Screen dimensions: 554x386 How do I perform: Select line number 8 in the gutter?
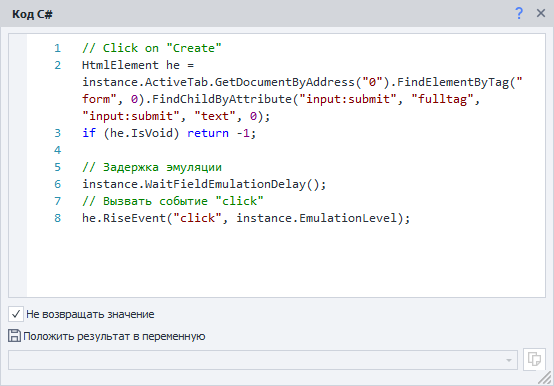[x=57, y=218]
